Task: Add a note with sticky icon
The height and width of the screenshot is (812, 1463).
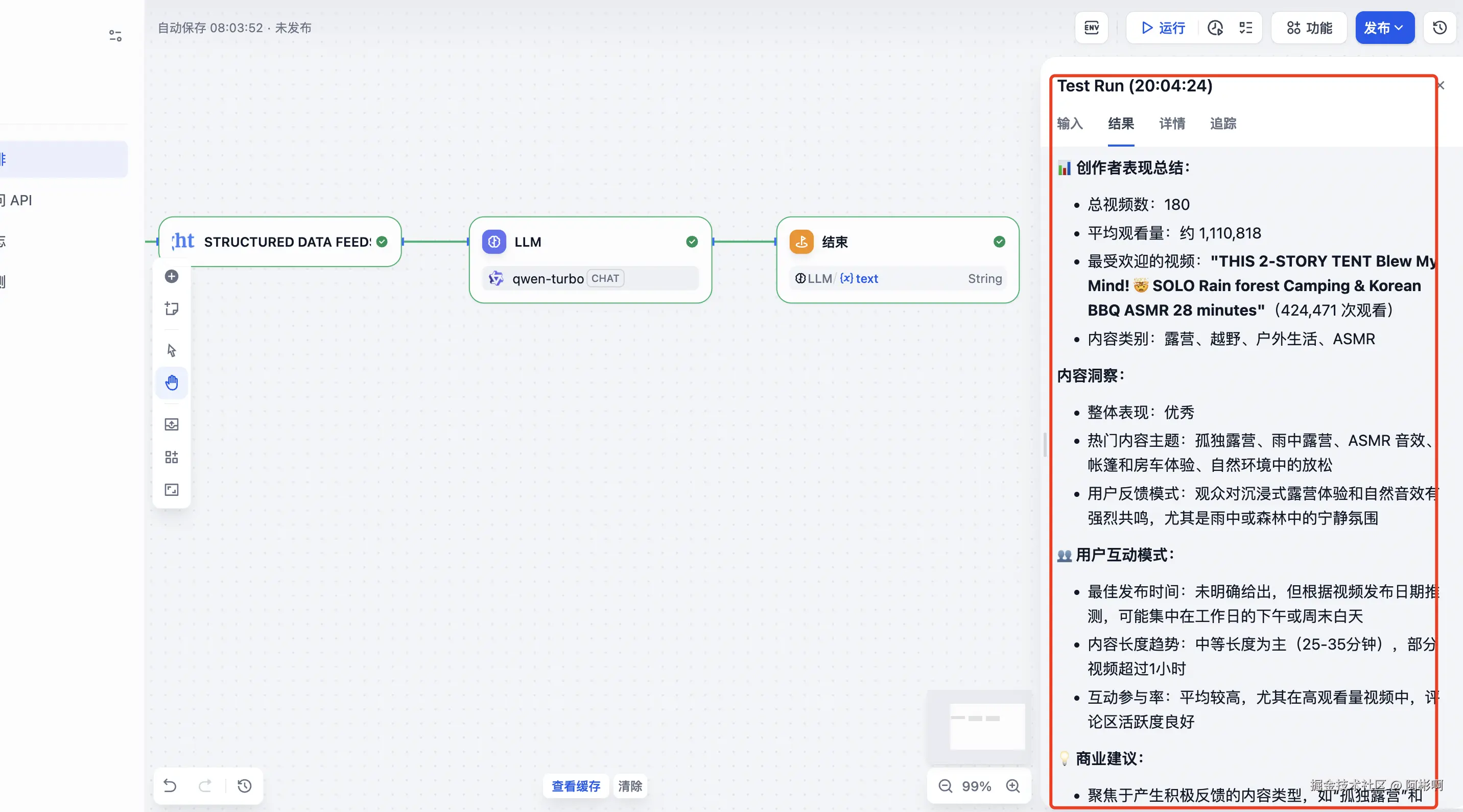Action: click(x=172, y=308)
